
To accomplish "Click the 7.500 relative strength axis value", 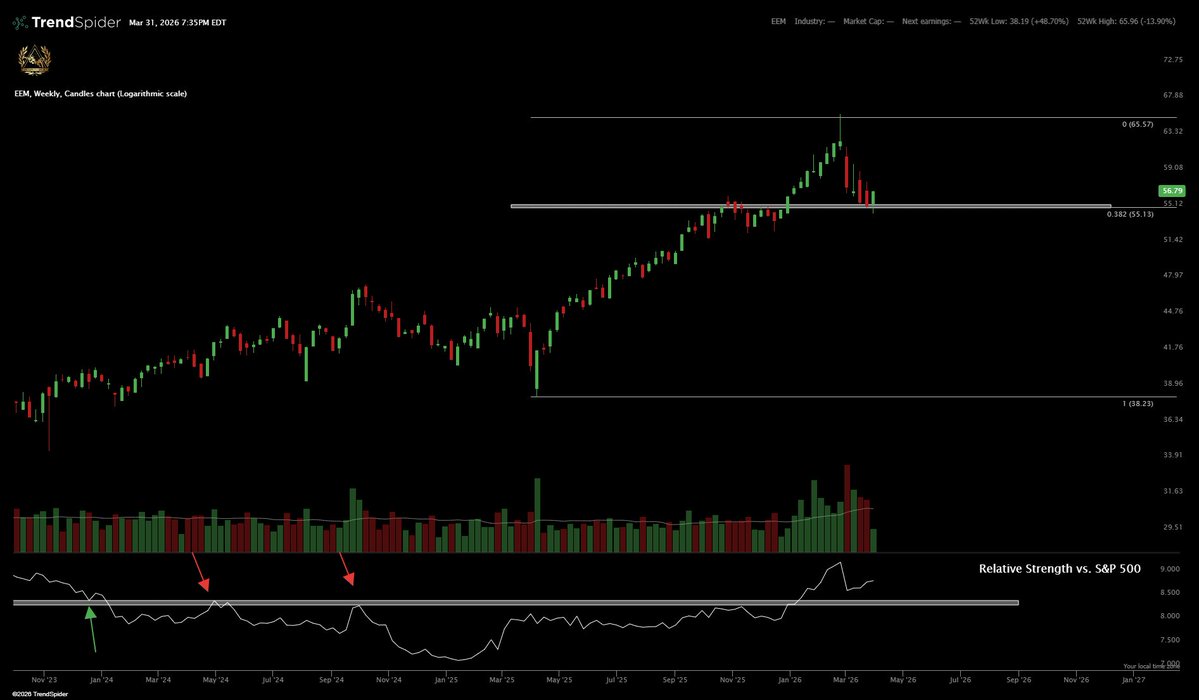I will pos(1170,640).
